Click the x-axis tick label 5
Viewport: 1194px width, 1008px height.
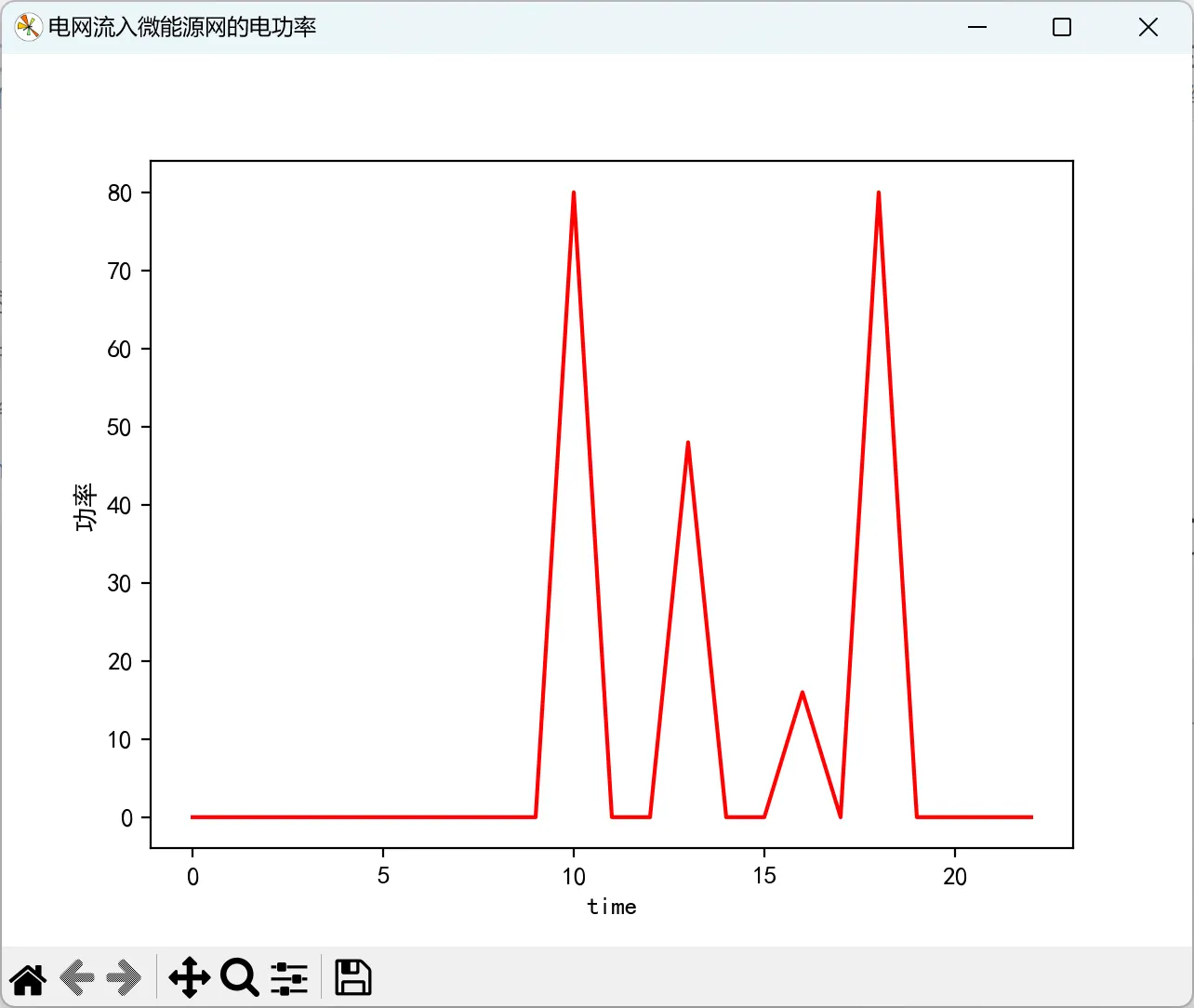tap(383, 876)
